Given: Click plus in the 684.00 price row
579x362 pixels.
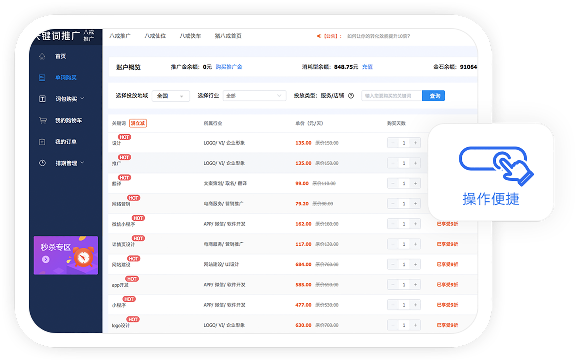Looking at the screenshot, I should pyautogui.click(x=415, y=264).
